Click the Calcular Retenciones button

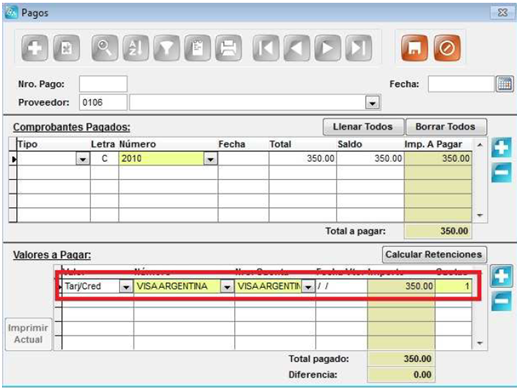[x=434, y=255]
